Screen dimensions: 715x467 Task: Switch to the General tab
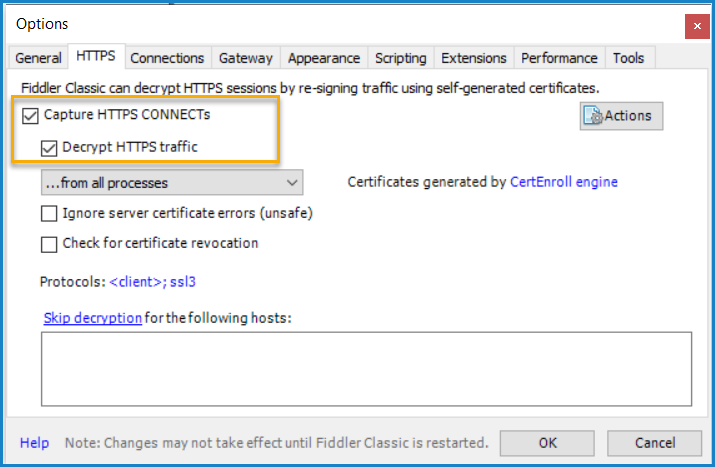click(x=38, y=58)
